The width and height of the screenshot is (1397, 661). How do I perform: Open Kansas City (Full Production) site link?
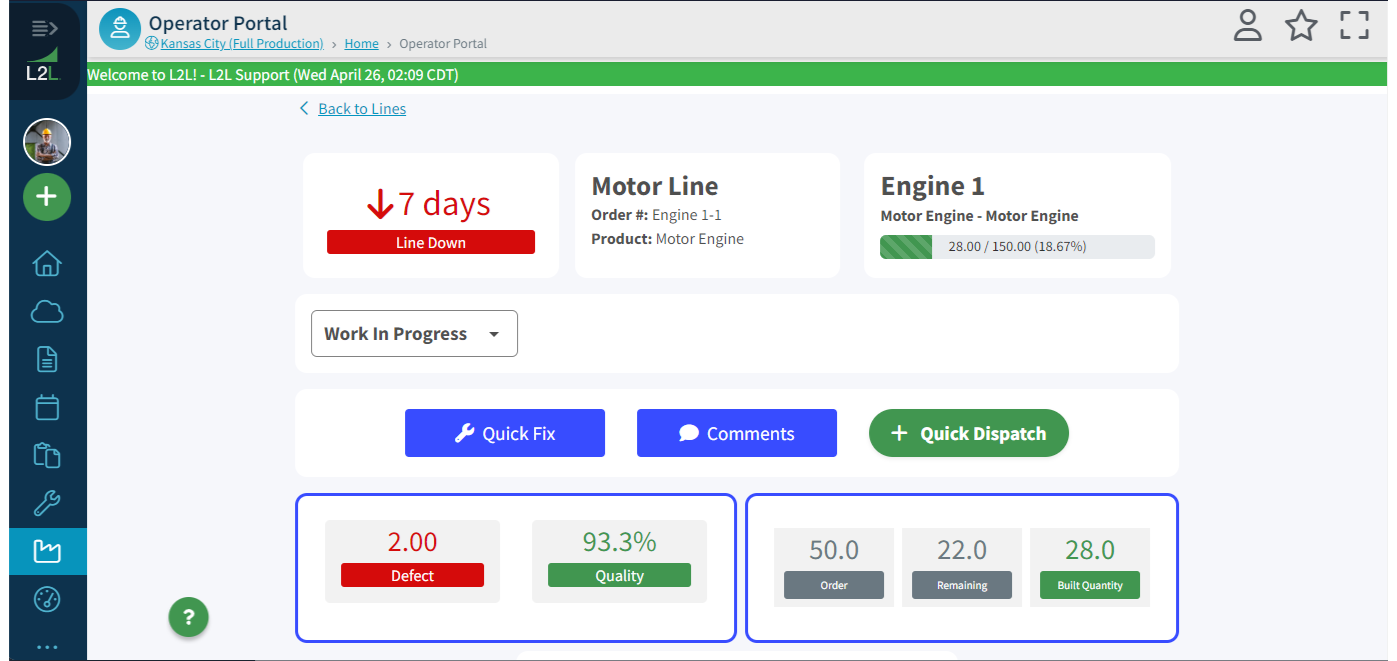[242, 44]
